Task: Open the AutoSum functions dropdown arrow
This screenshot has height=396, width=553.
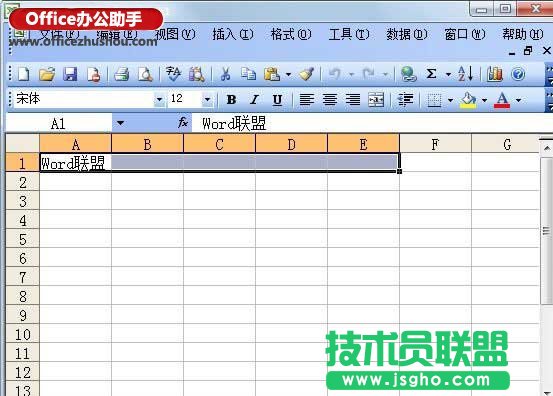Action: pos(448,74)
